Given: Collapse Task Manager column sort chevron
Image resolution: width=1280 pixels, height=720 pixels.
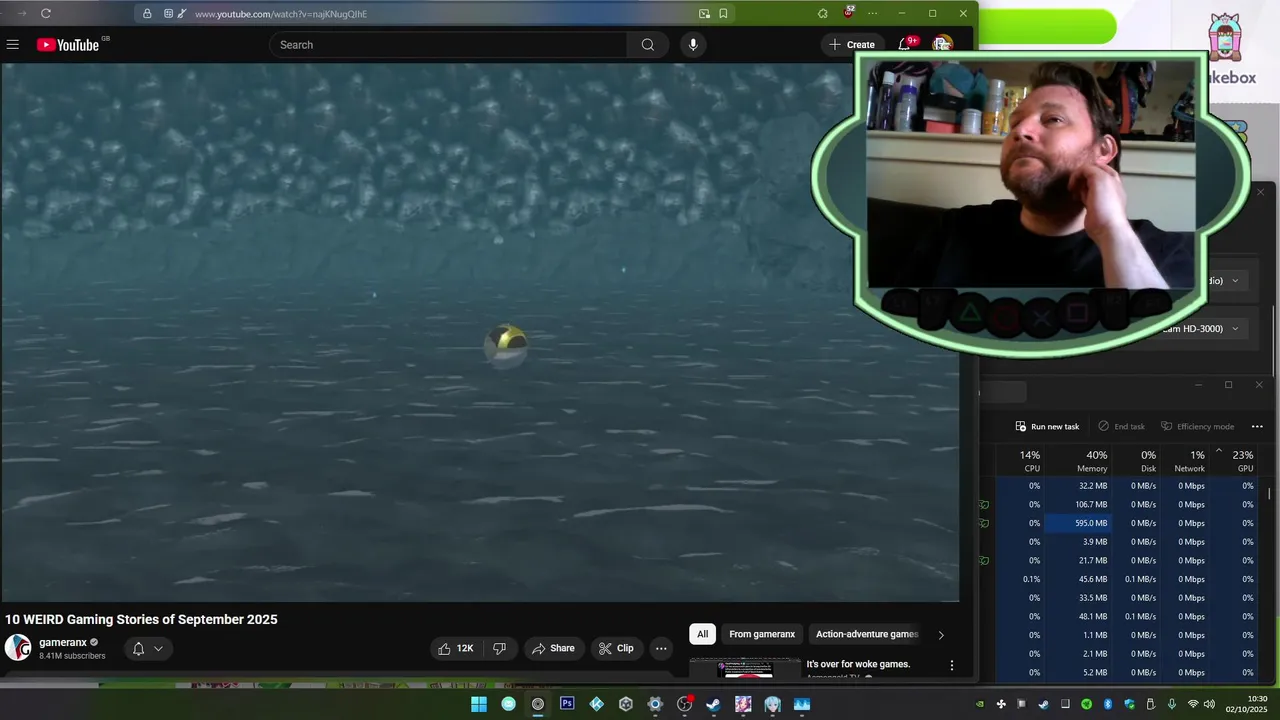Looking at the screenshot, I should 1218,451.
